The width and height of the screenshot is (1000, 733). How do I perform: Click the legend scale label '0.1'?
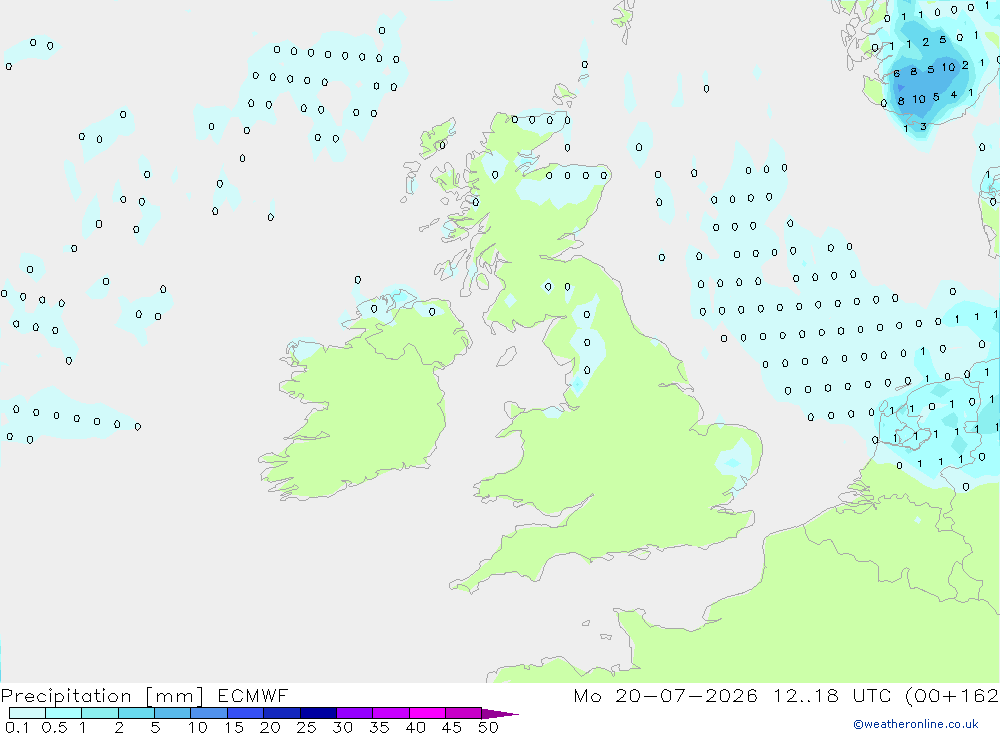click(x=17, y=727)
